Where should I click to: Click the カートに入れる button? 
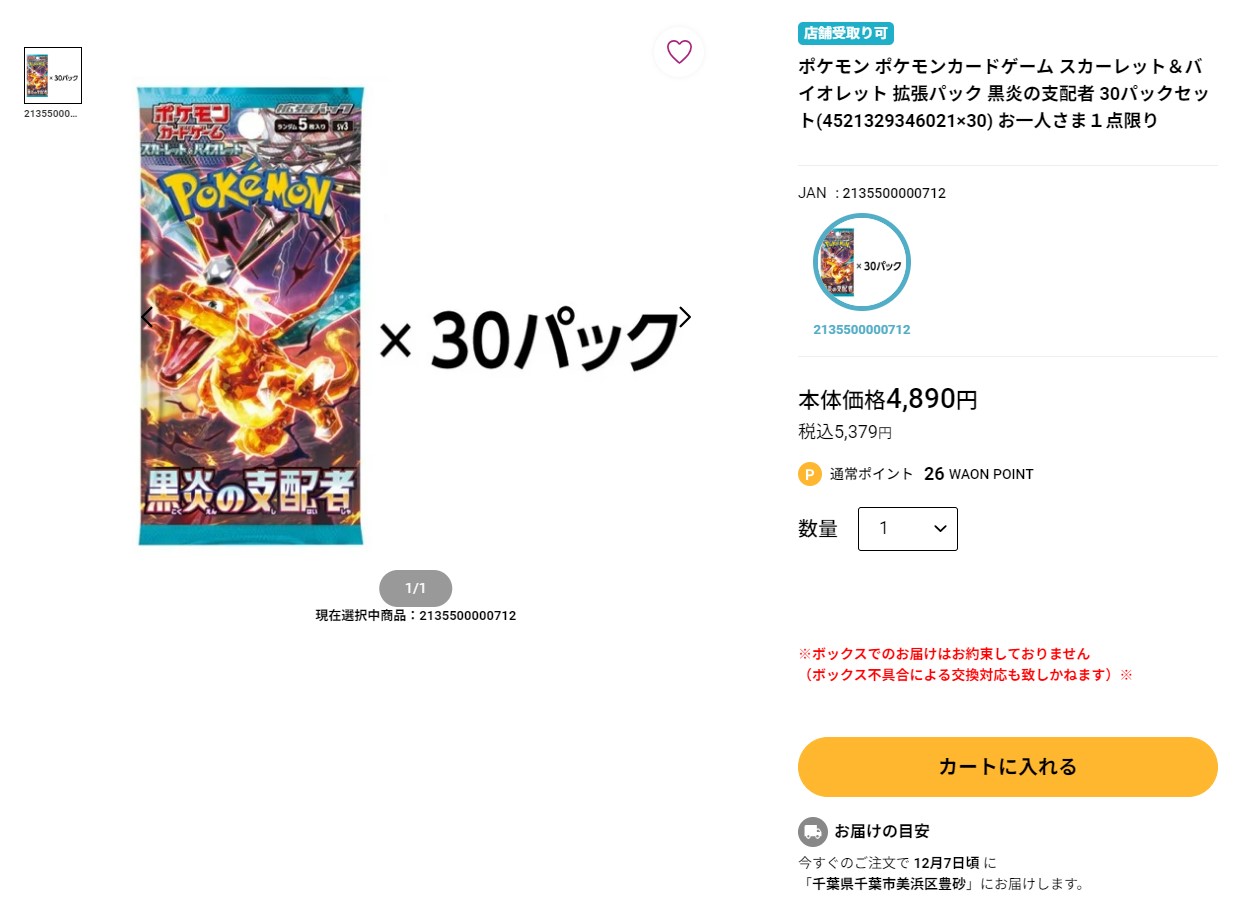[x=1008, y=767]
